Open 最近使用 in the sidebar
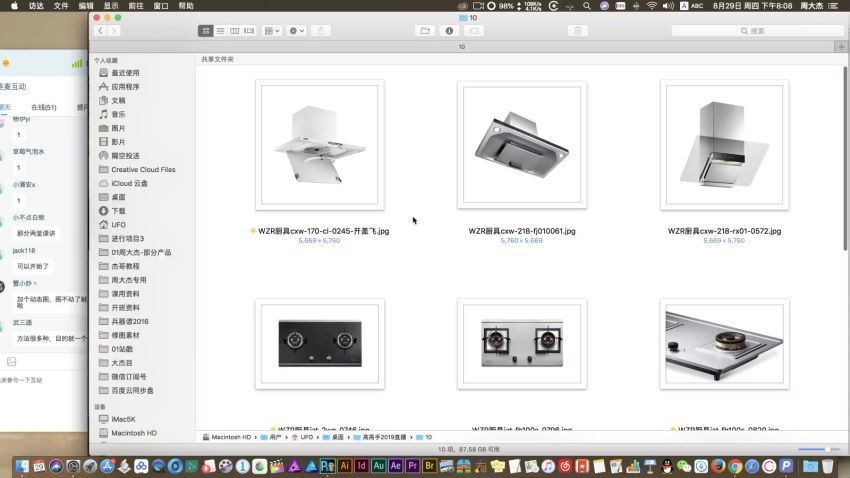This screenshot has height=478, width=850. click(125, 73)
